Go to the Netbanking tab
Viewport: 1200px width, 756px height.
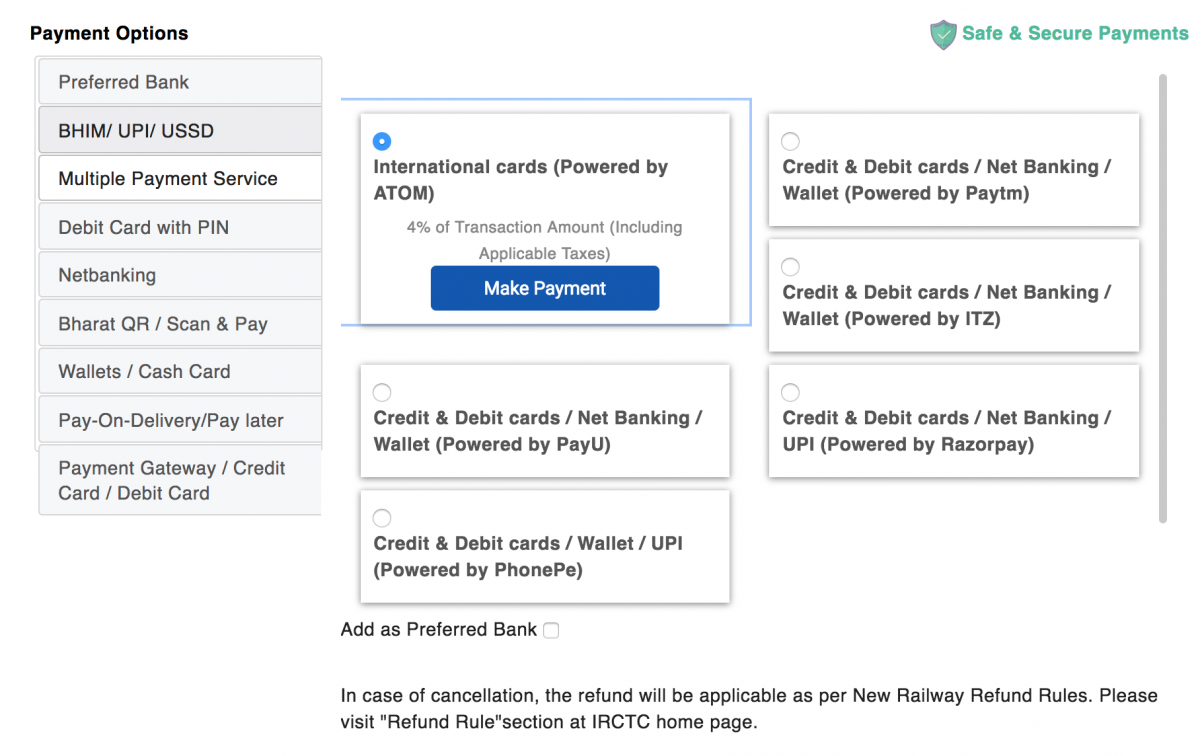click(x=180, y=275)
